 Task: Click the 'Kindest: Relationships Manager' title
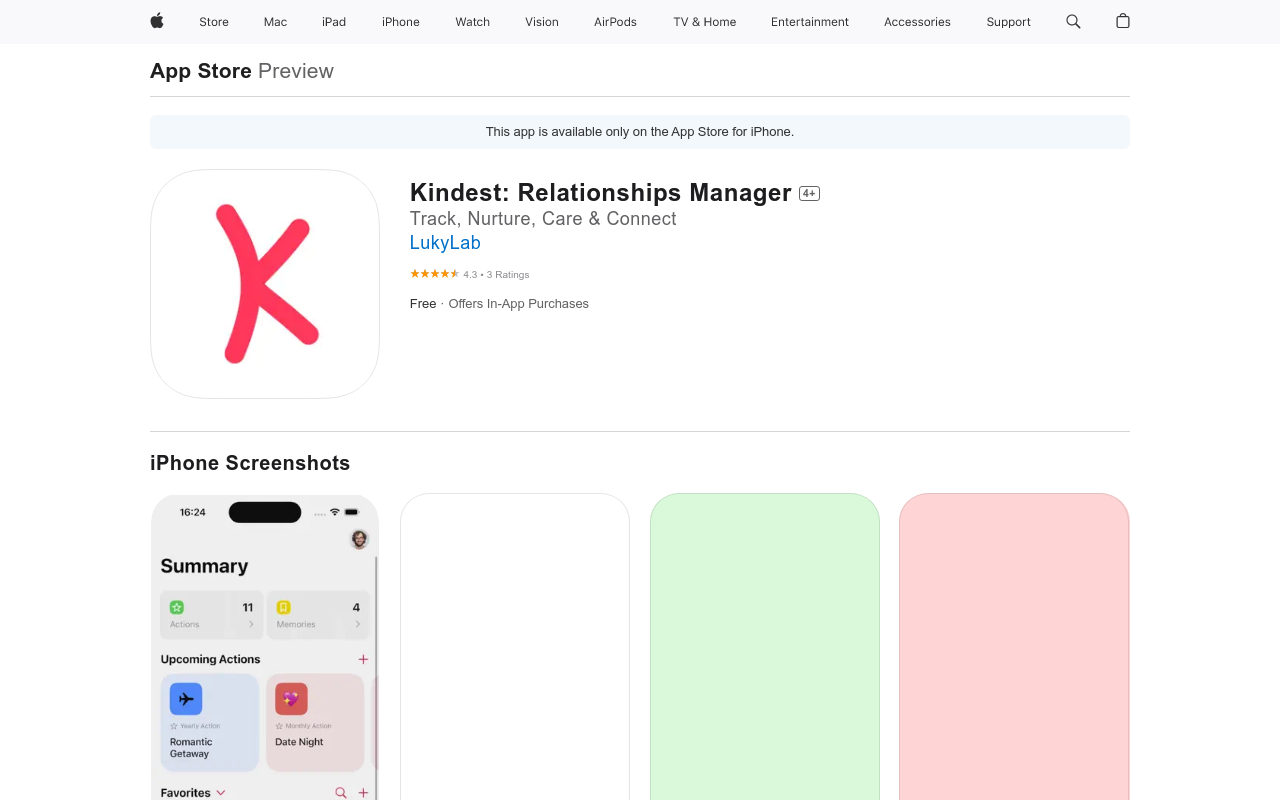click(601, 193)
